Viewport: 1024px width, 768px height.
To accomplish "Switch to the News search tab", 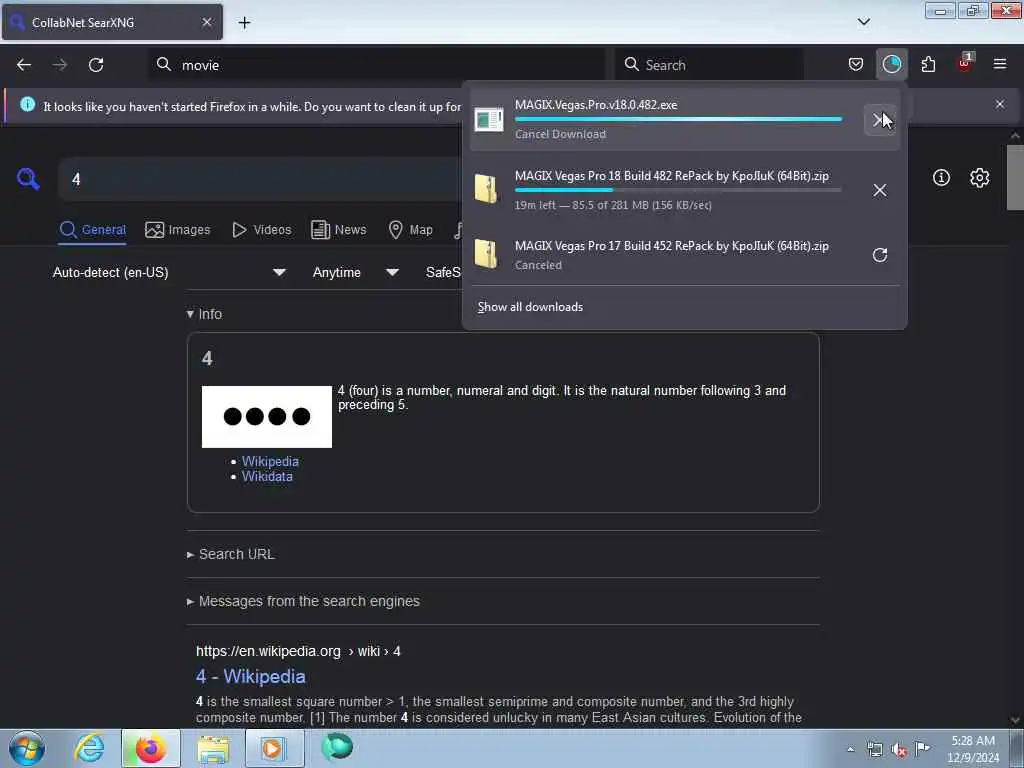I will [338, 230].
